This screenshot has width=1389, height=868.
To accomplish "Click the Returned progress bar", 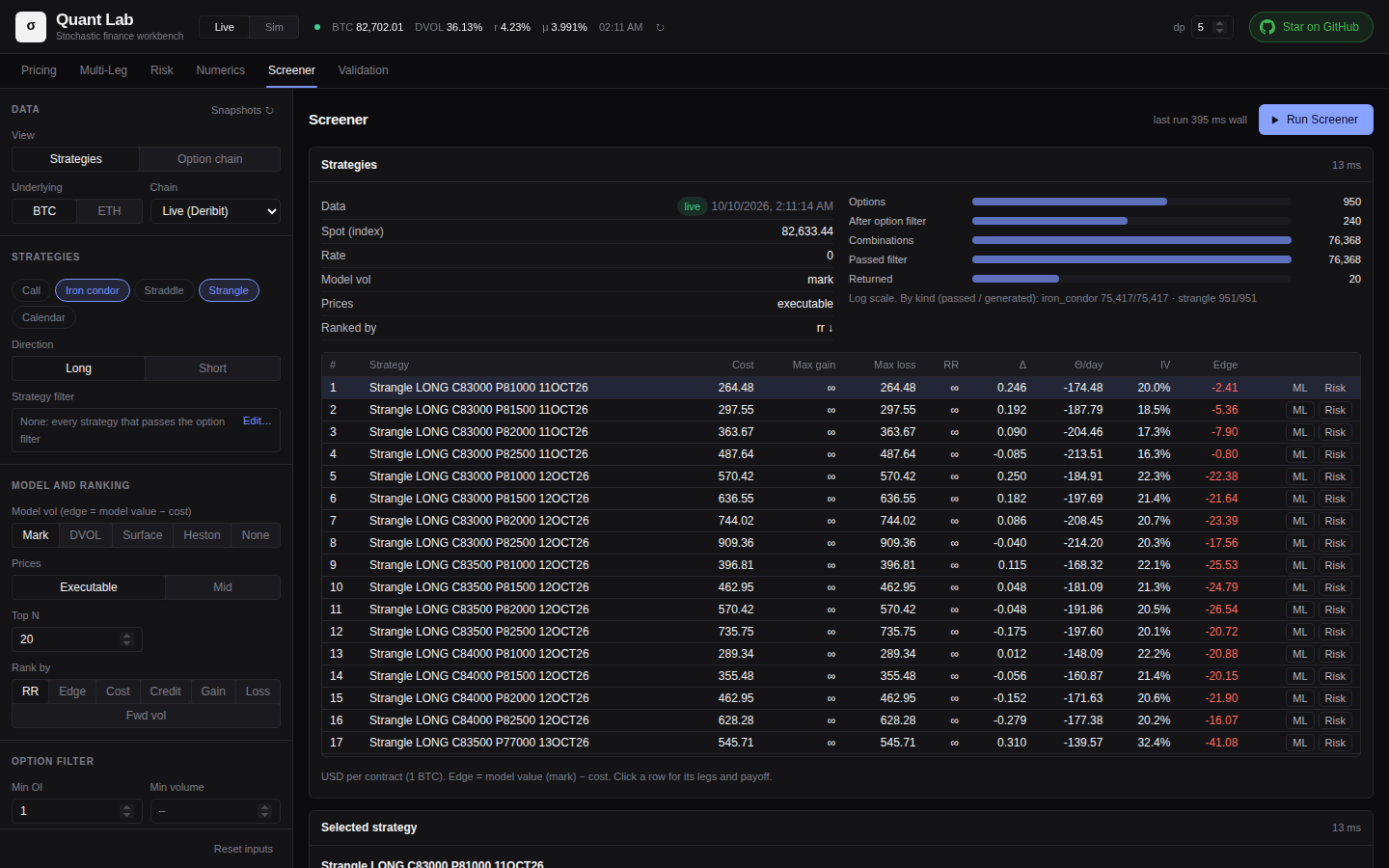I will tap(1131, 279).
